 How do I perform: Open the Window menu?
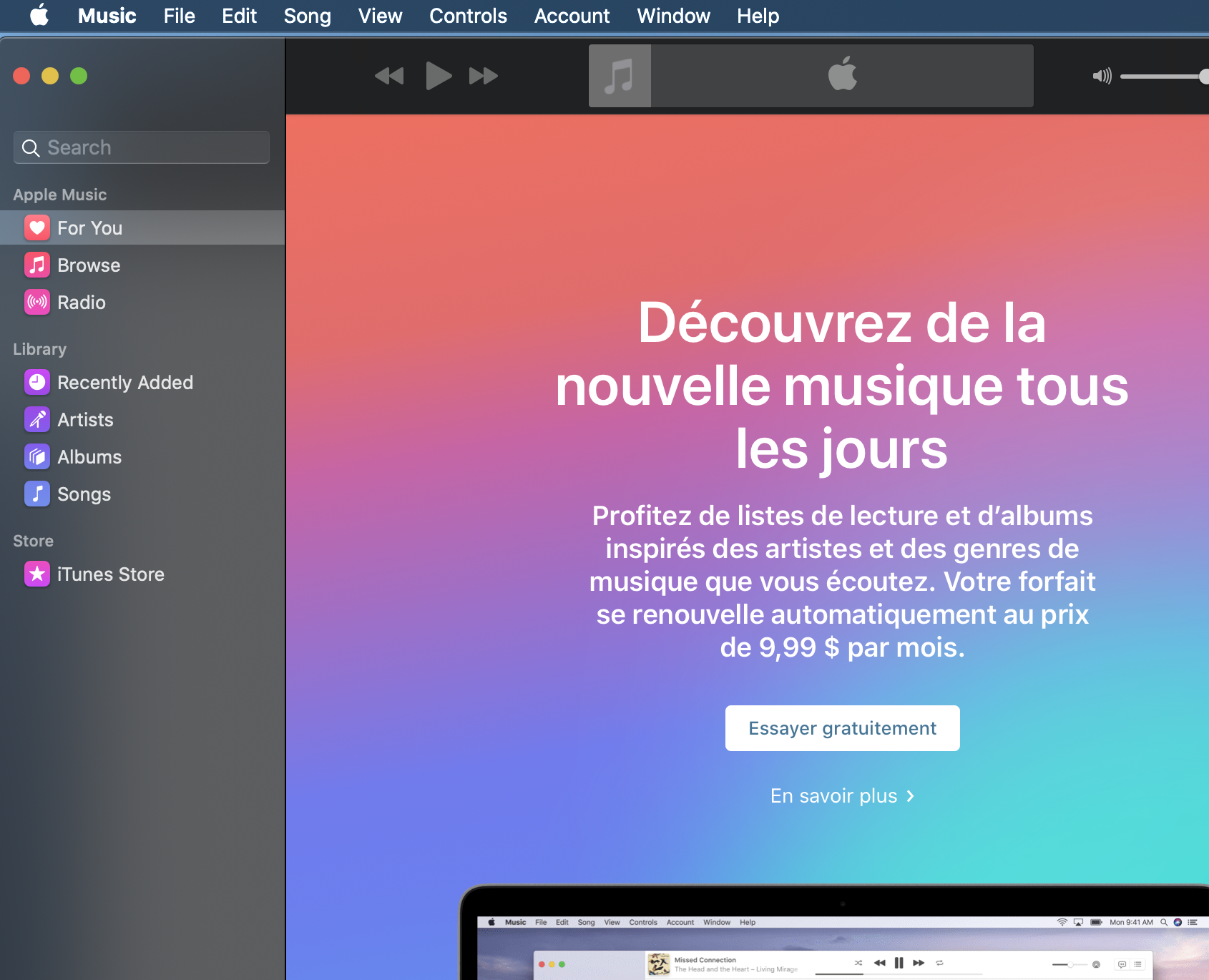674,16
